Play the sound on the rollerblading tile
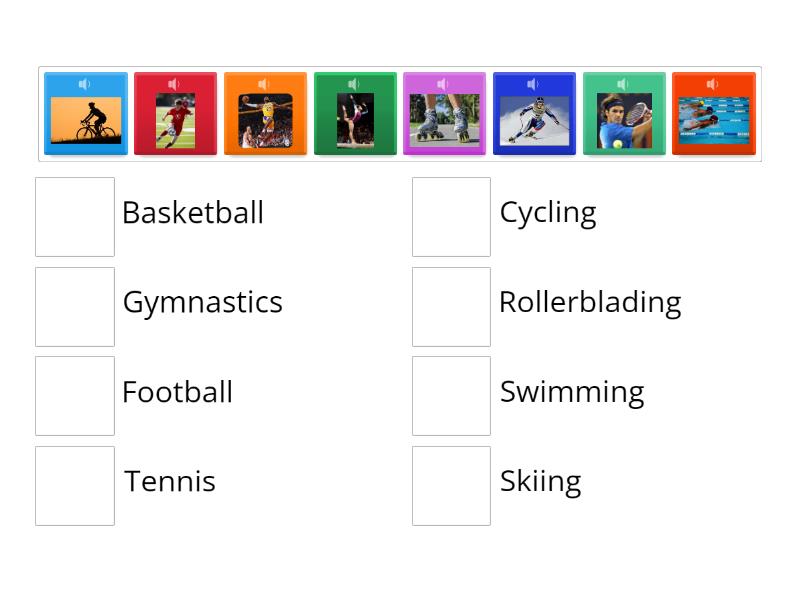The image size is (800, 600). coord(445,84)
